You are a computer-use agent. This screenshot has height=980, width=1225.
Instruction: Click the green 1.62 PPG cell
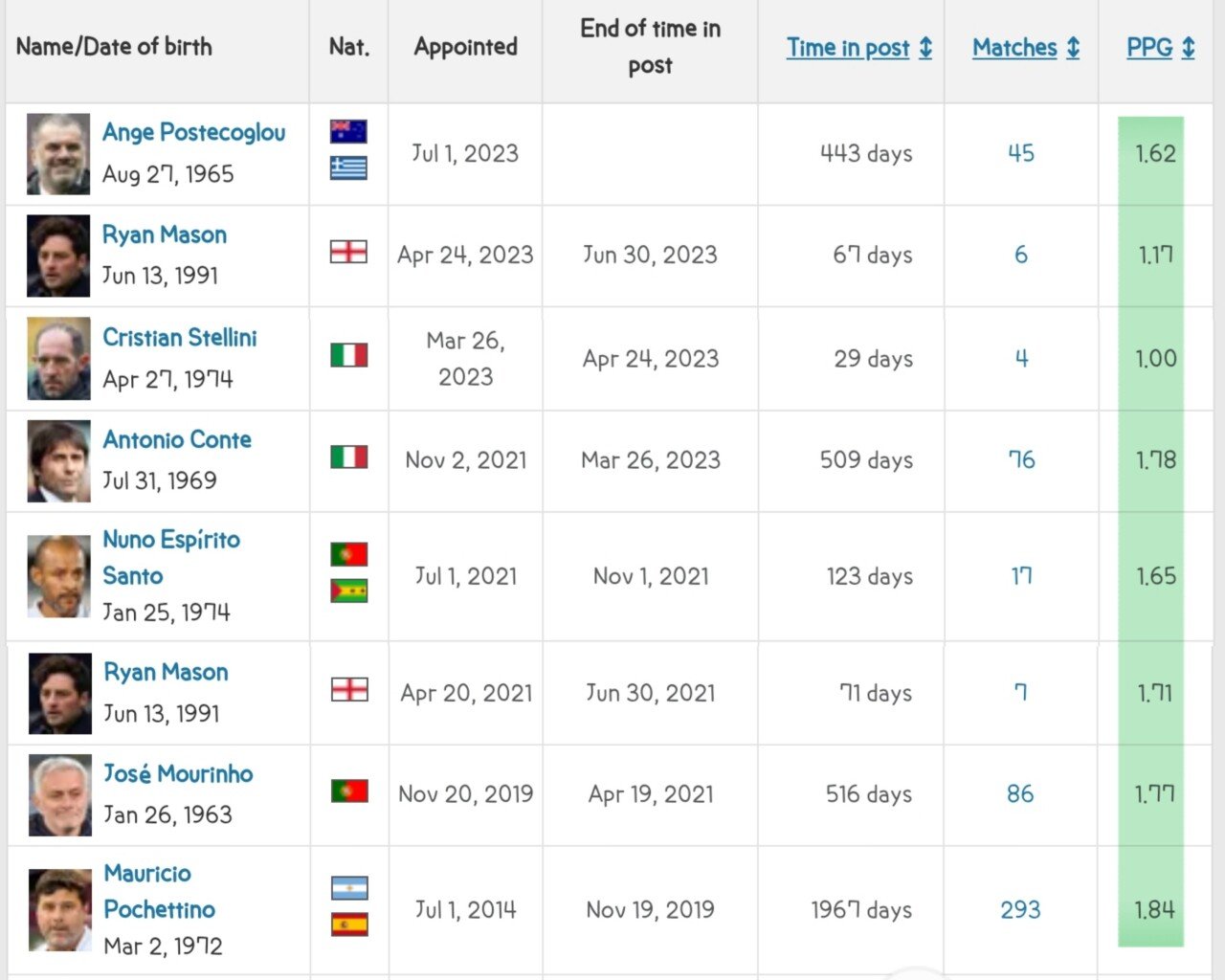click(x=1155, y=154)
